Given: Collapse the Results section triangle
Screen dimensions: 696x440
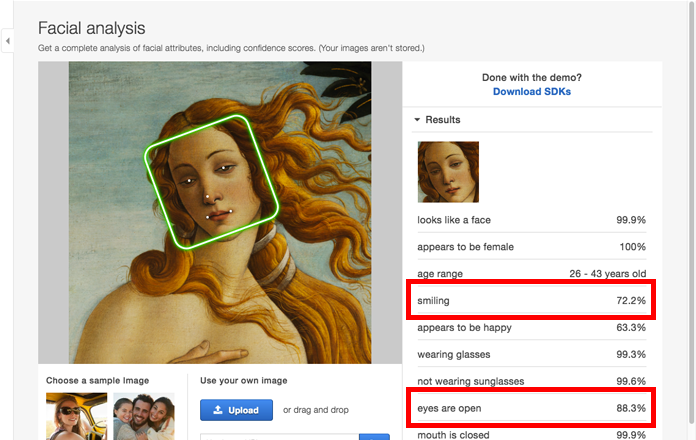Looking at the screenshot, I should [417, 120].
